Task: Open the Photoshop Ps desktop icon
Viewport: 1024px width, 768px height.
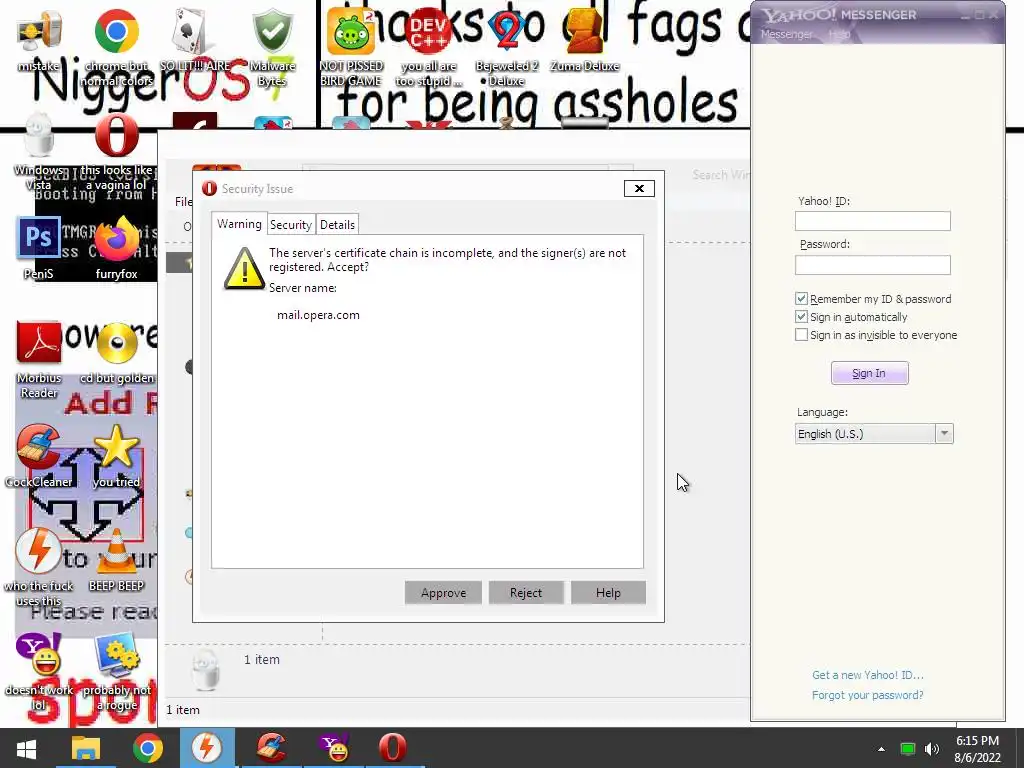Action: 39,247
